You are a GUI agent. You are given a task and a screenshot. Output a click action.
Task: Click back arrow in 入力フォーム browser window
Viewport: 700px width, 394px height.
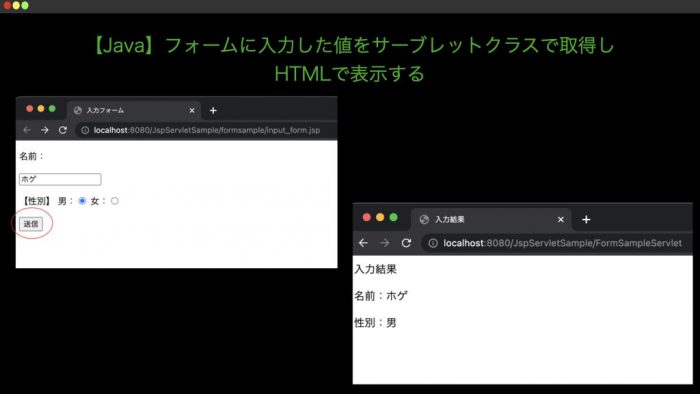click(27, 130)
